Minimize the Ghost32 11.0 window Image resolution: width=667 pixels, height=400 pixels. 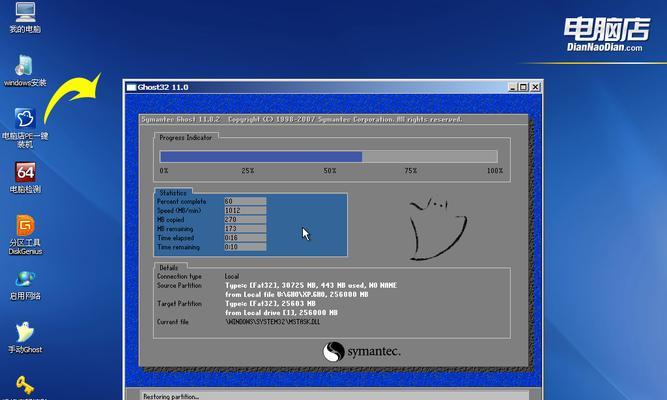click(513, 87)
